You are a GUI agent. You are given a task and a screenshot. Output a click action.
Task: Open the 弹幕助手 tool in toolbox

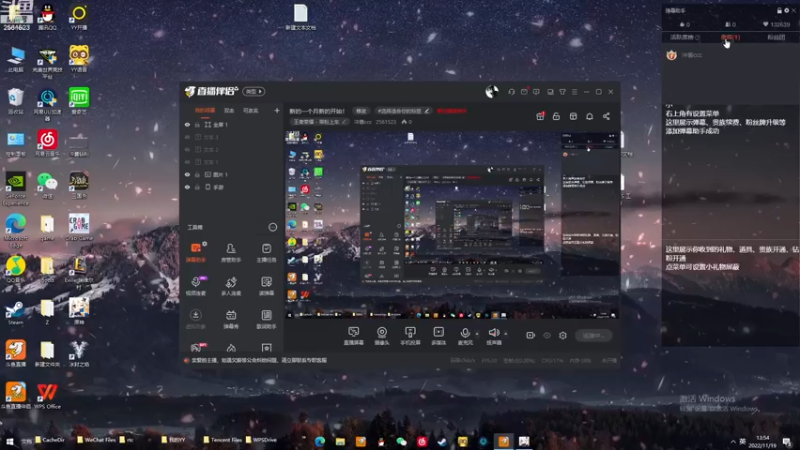click(196, 252)
